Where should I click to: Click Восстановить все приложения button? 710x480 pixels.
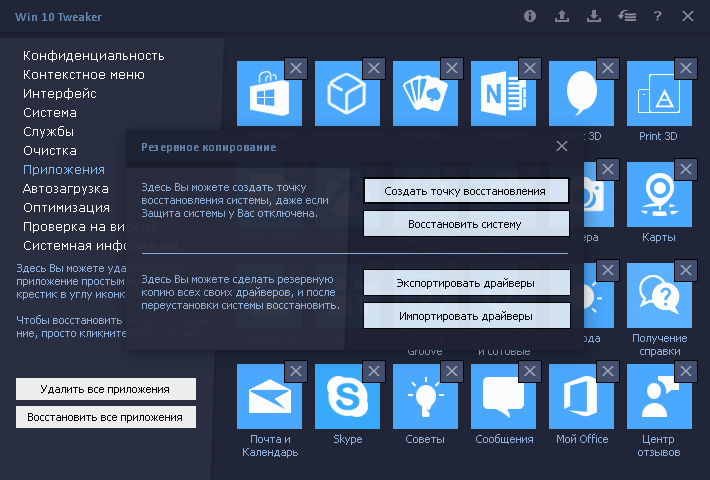106,417
